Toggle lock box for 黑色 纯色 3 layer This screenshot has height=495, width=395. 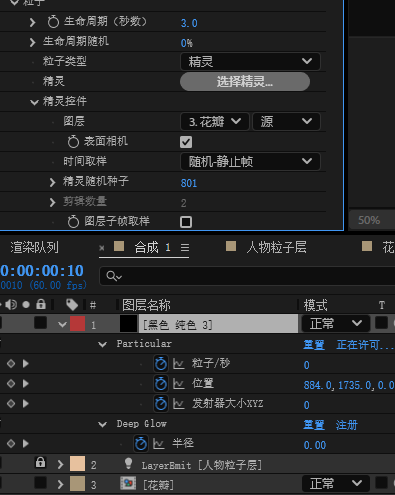tap(41, 323)
